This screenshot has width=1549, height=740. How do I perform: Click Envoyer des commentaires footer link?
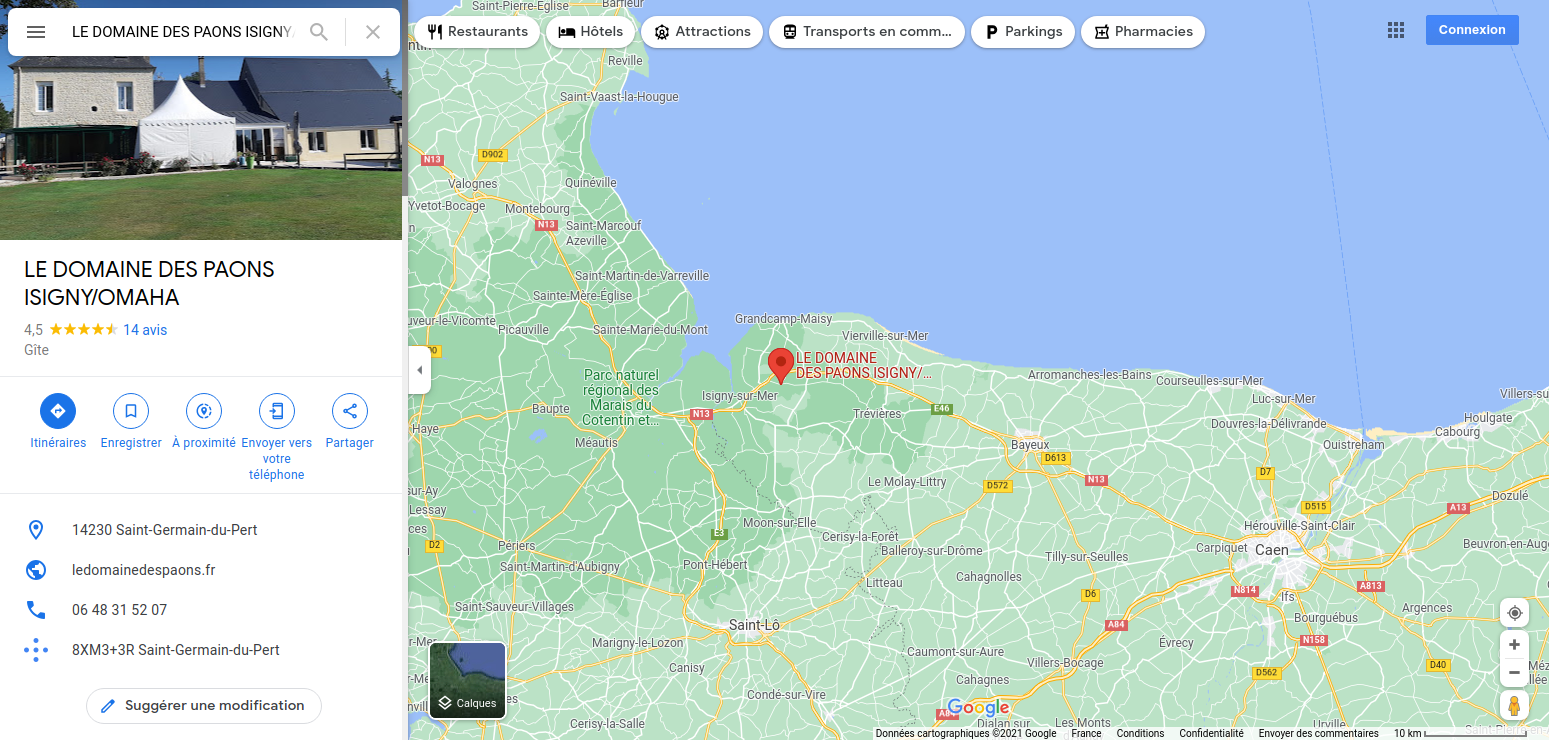(1319, 733)
